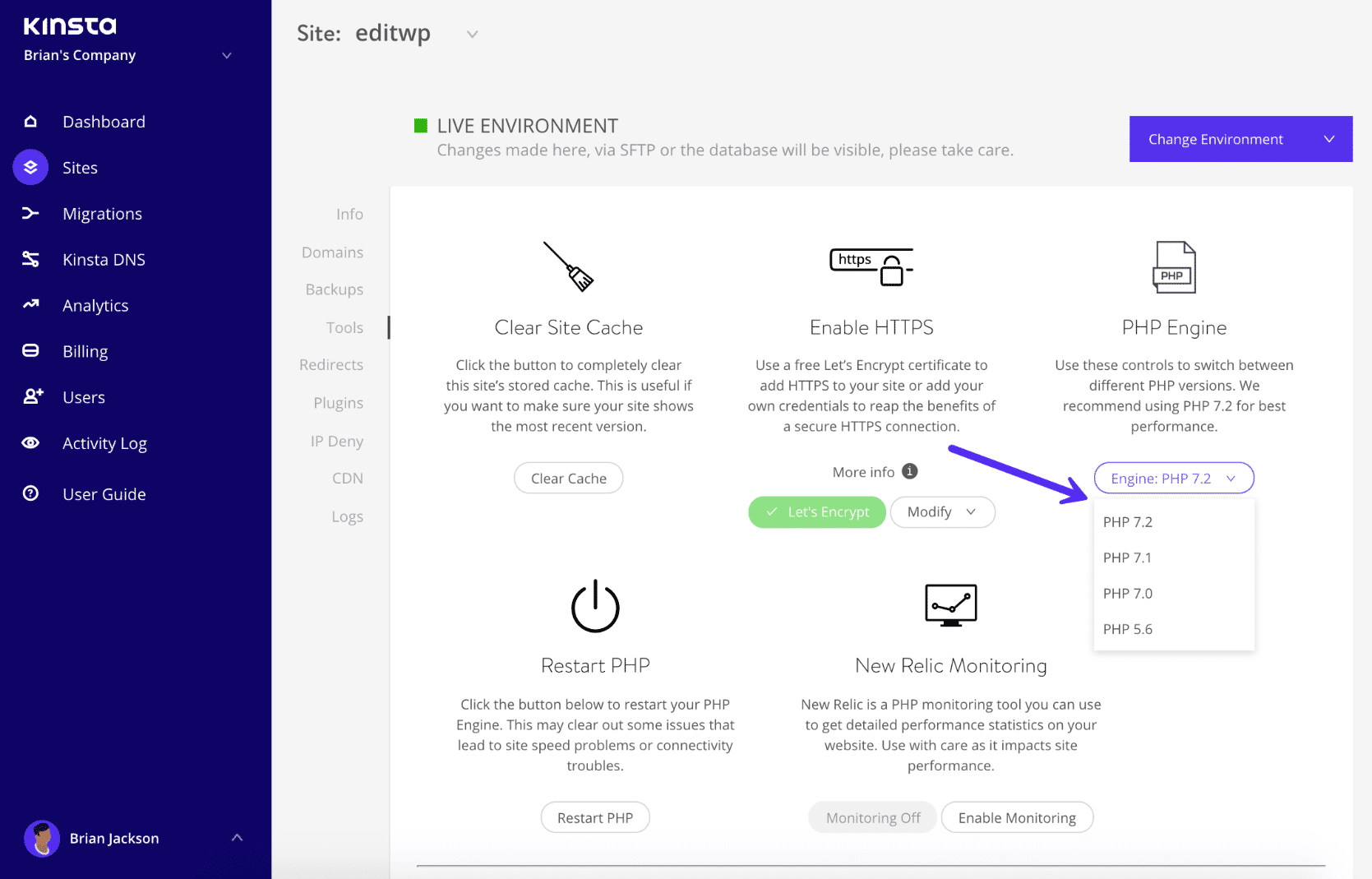Click the editwp site name

393,34
